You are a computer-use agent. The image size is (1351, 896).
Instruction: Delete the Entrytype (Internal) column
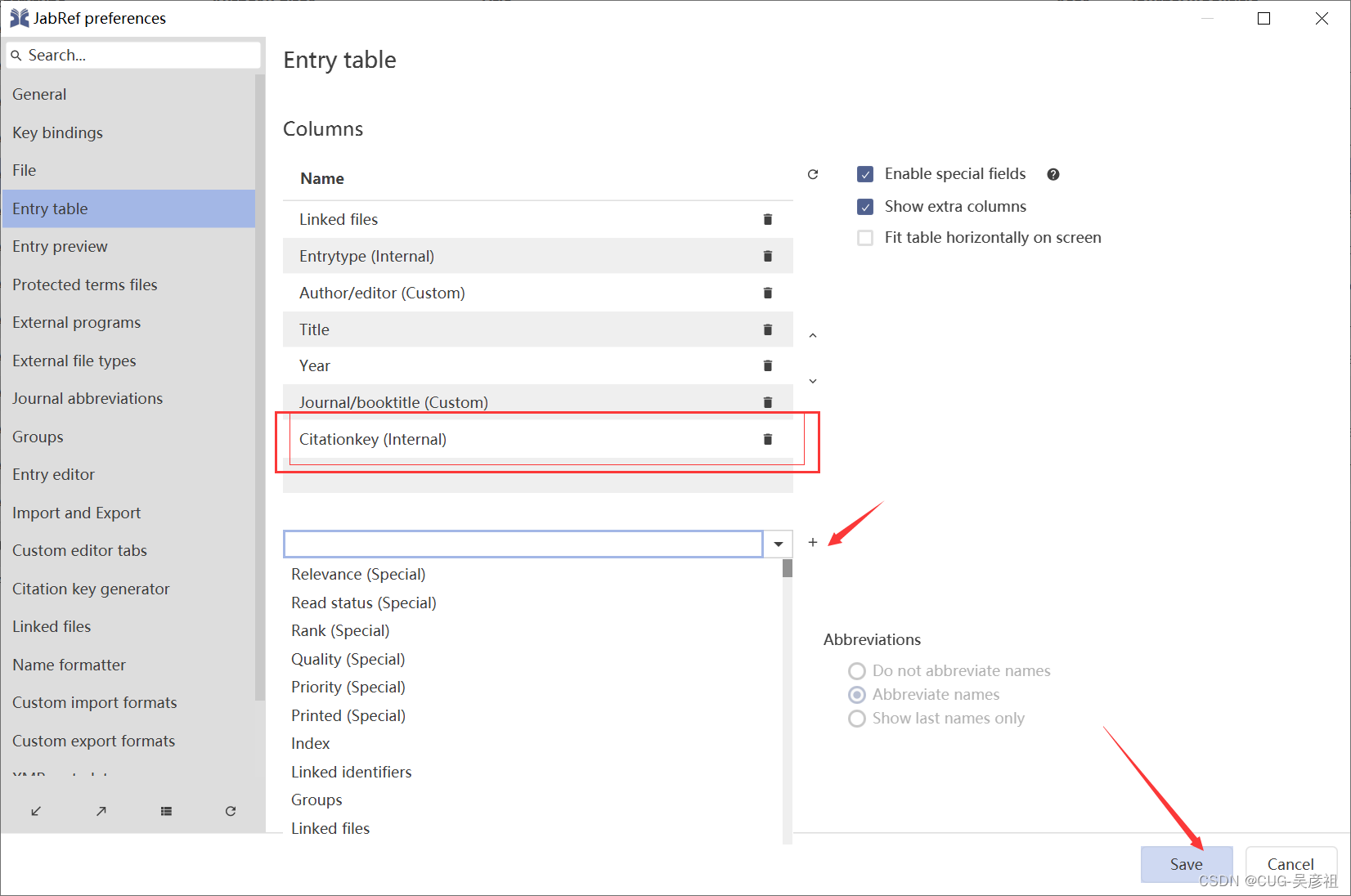pyautogui.click(x=767, y=256)
